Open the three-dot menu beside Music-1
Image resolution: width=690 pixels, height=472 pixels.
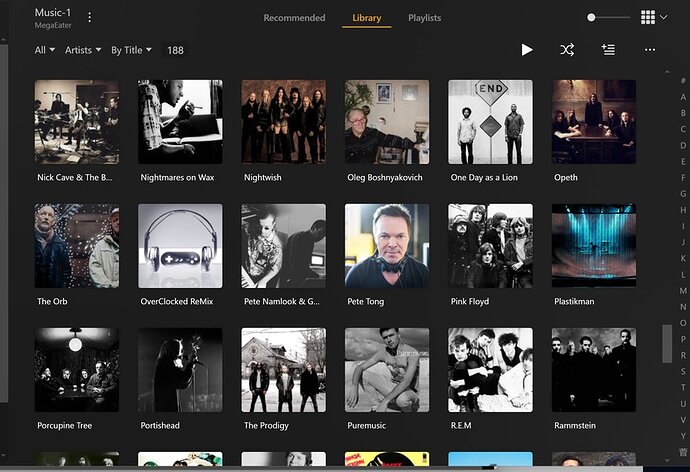[90, 18]
